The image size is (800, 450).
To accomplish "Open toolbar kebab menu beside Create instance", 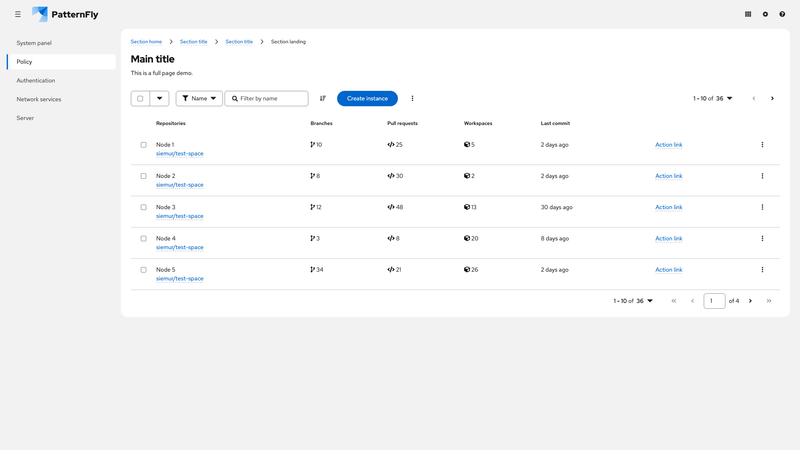I will pos(413,99).
